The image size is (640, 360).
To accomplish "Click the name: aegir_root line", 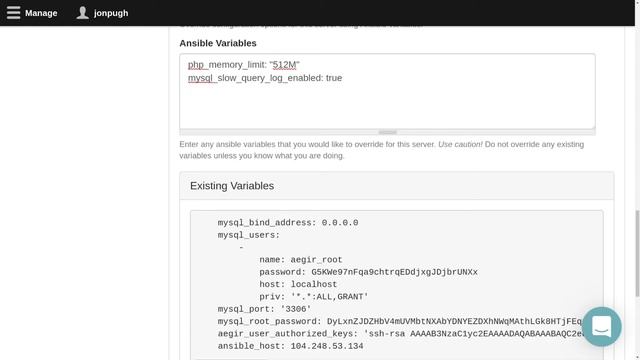I will [301, 260].
